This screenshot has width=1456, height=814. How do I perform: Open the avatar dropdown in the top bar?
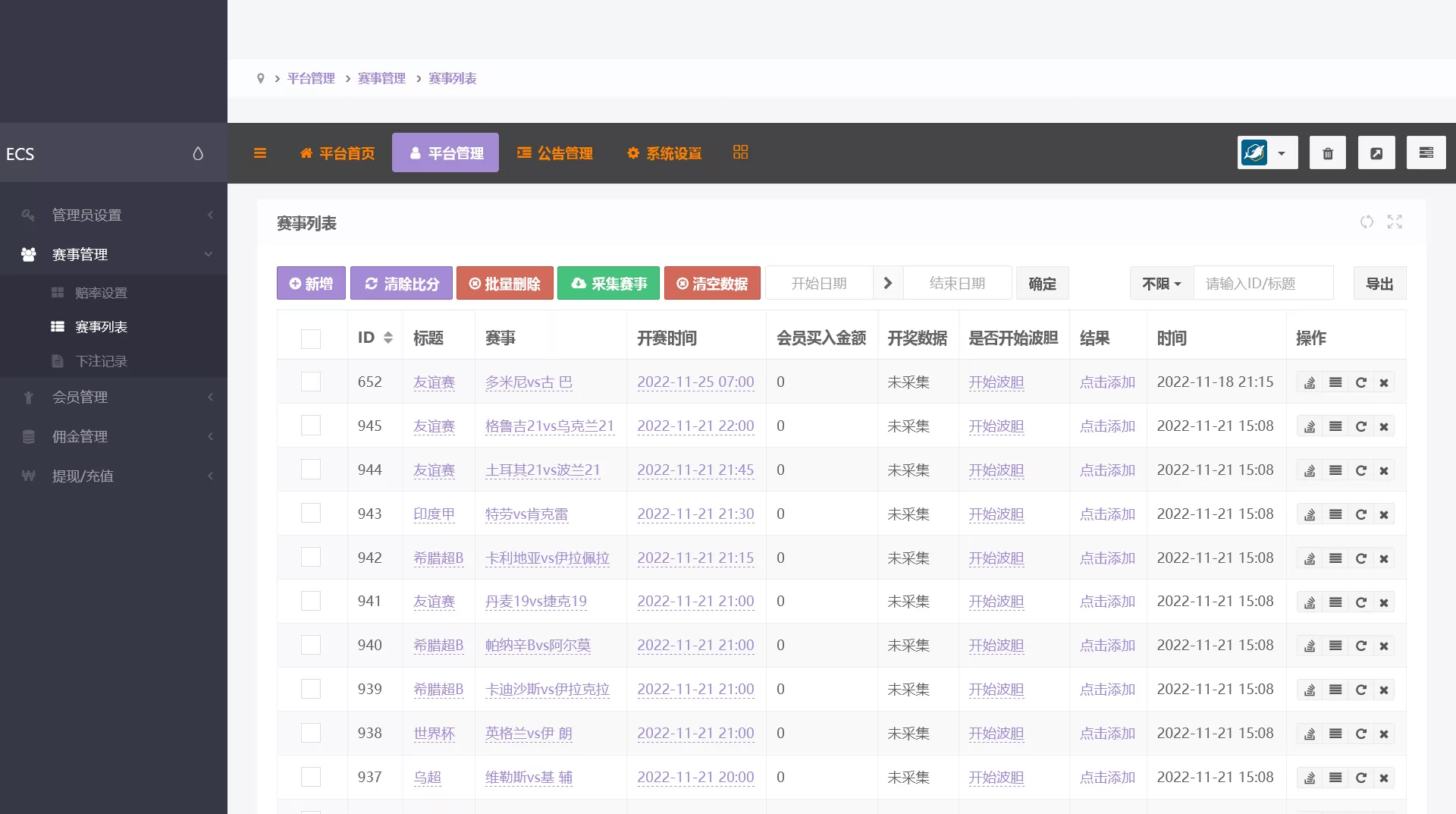[x=1266, y=152]
